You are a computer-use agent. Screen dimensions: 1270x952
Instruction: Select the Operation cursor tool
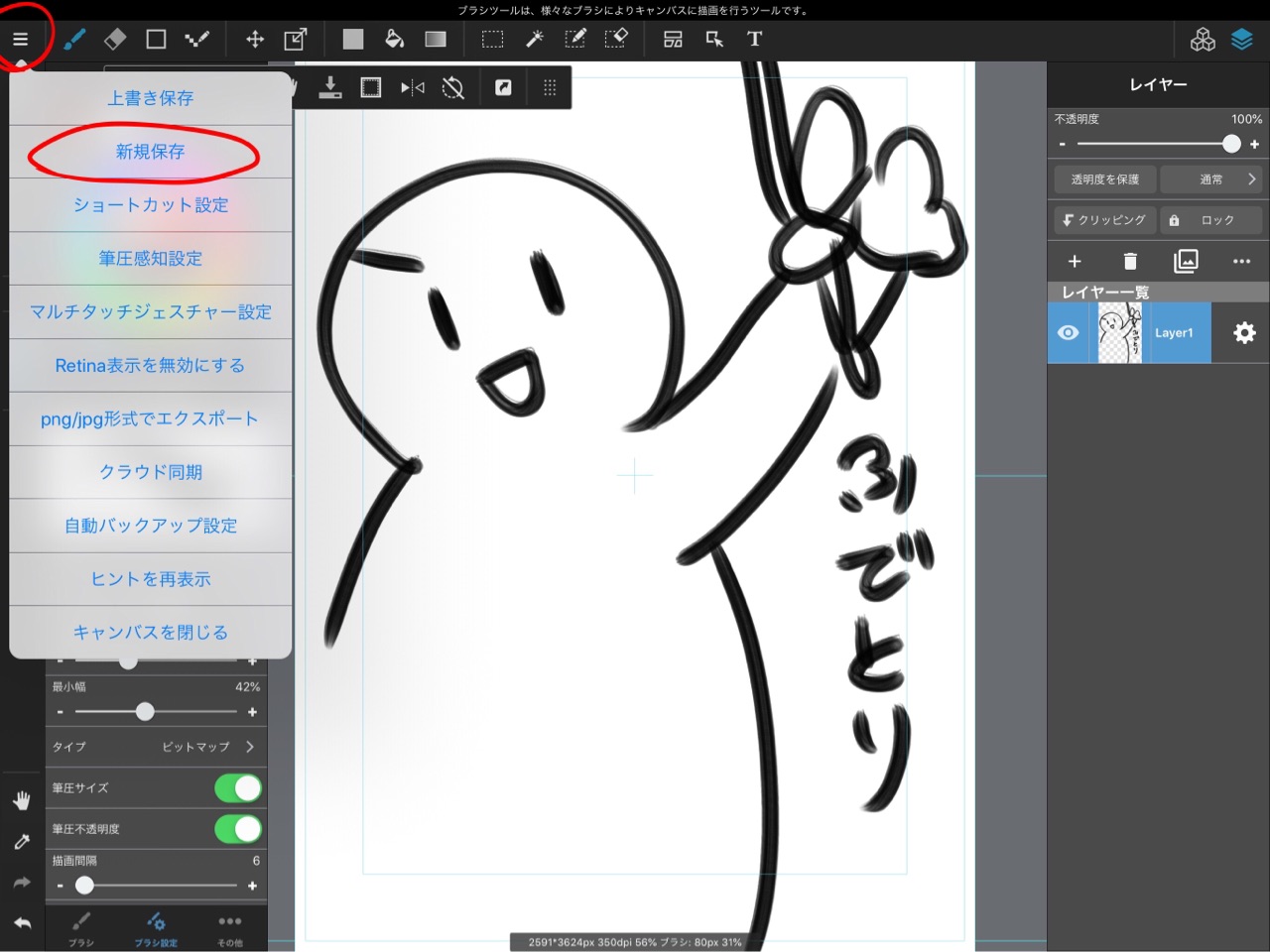(714, 40)
